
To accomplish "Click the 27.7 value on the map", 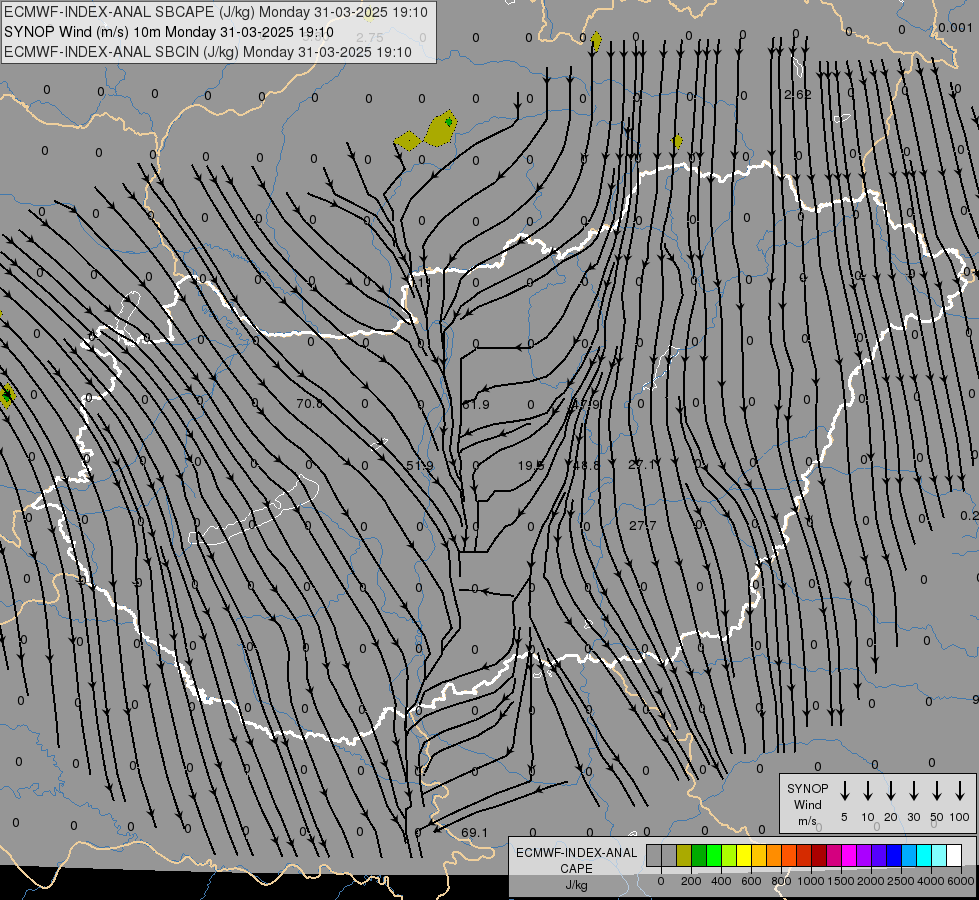I will (x=642, y=525).
